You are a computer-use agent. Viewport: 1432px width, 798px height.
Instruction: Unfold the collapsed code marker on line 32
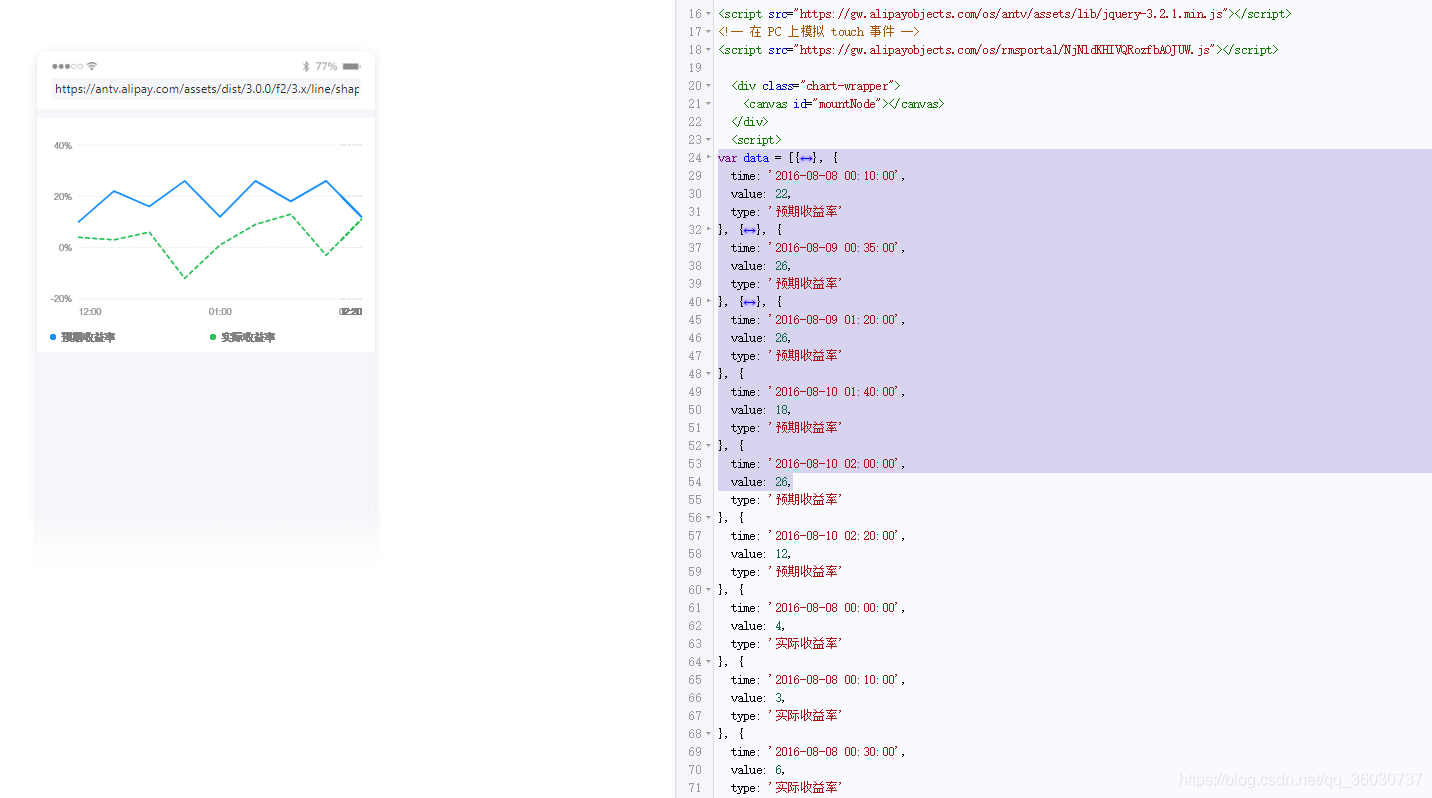(x=749, y=230)
